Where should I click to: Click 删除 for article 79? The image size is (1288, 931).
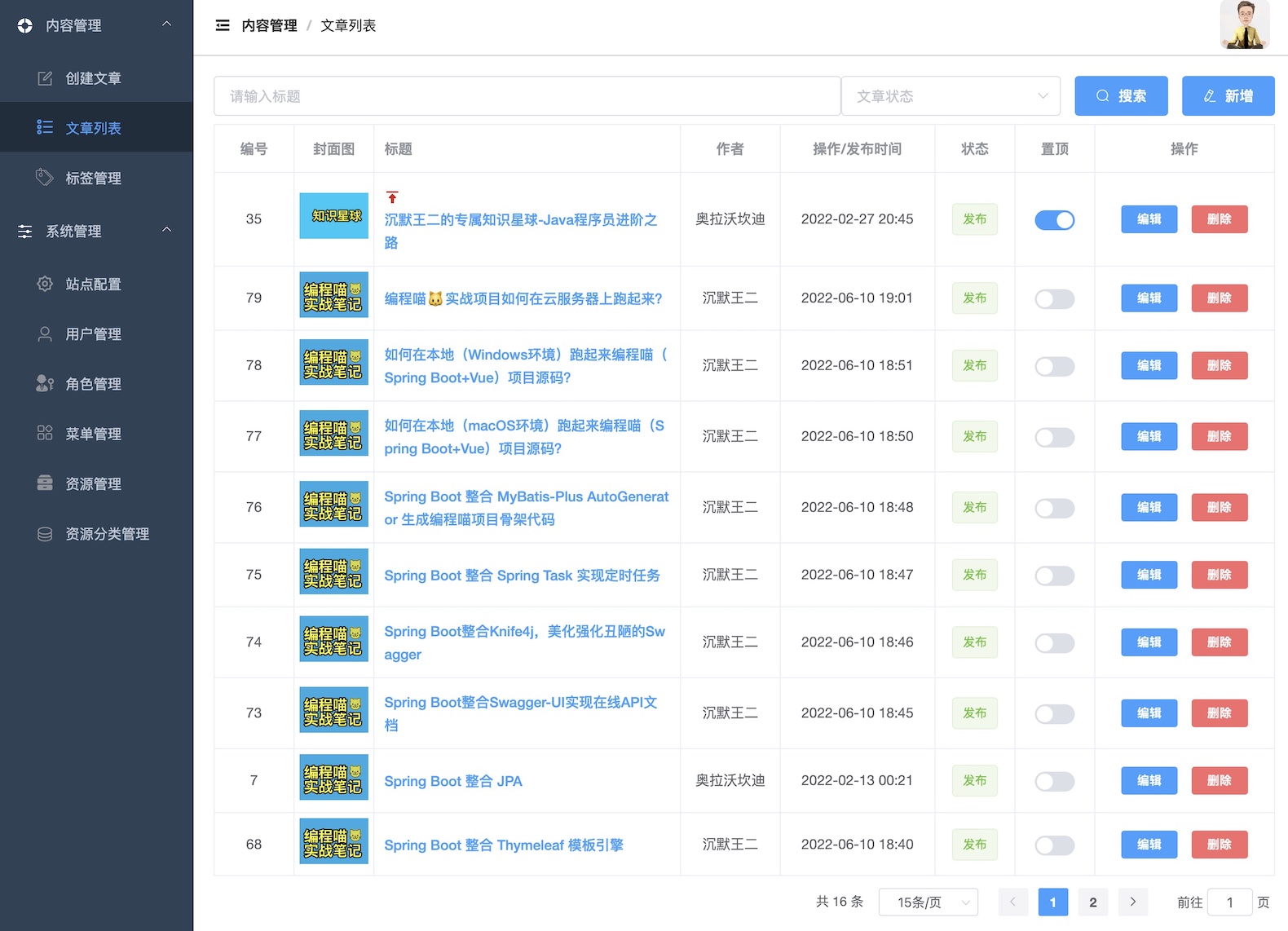point(1220,298)
